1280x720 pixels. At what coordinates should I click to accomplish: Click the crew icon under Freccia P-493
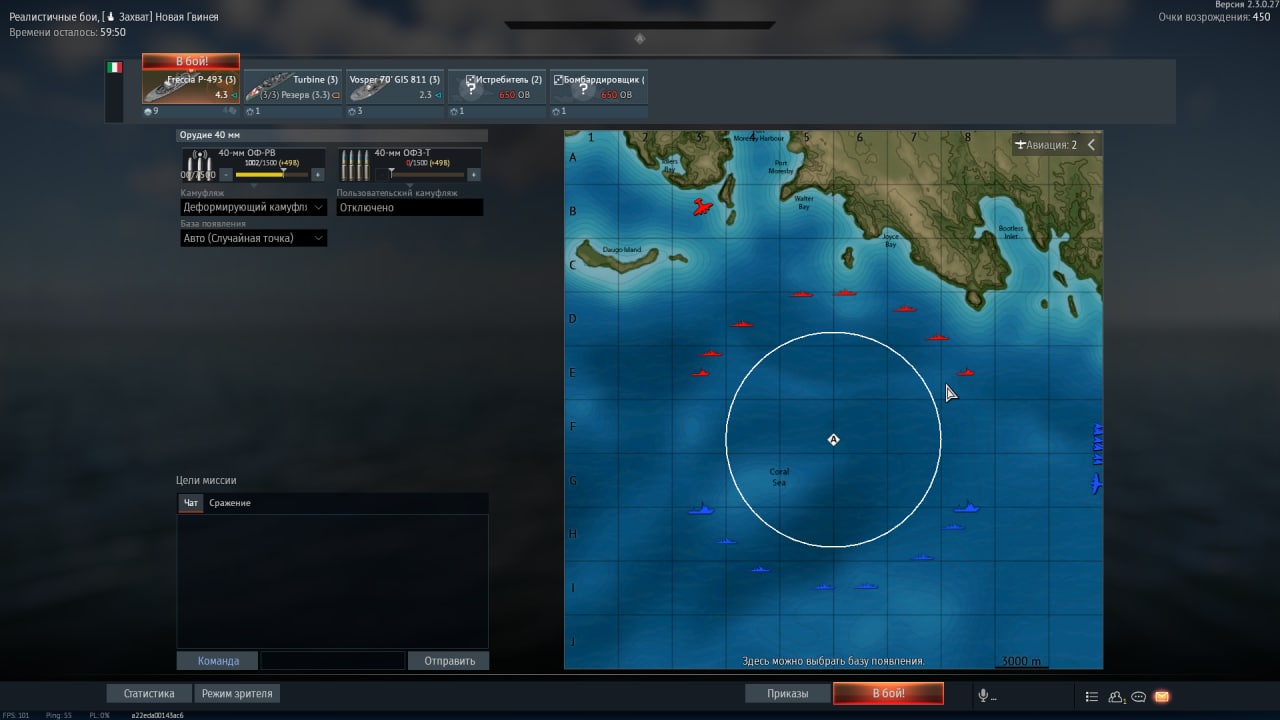148,111
